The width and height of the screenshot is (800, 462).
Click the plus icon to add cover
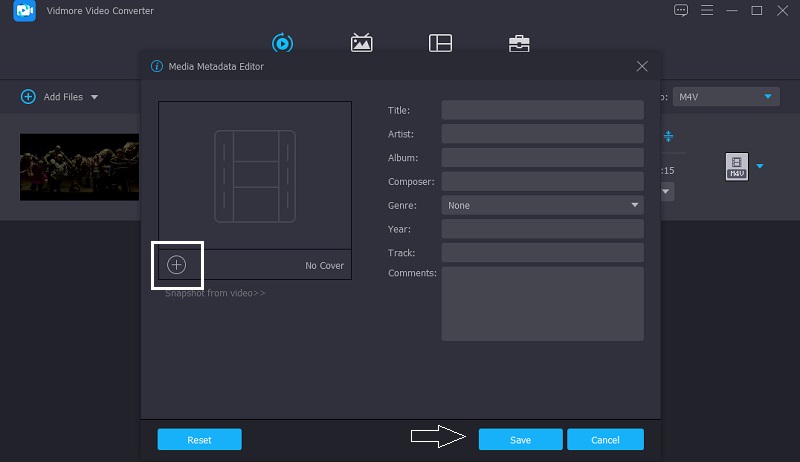point(177,265)
